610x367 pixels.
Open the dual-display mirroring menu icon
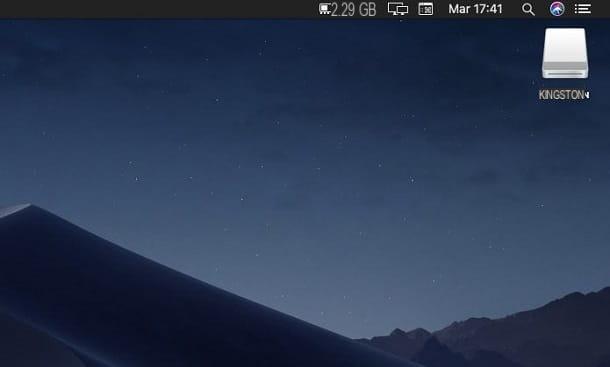(x=398, y=9)
